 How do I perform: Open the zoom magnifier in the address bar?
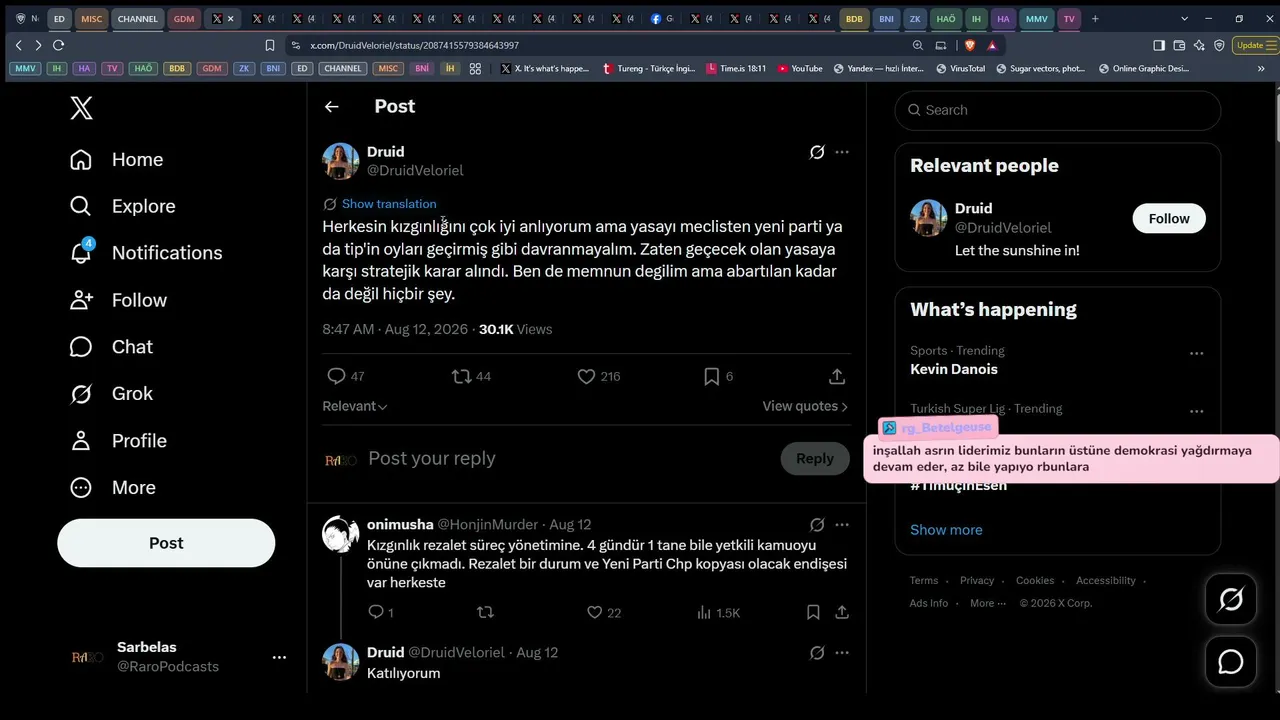point(918,45)
